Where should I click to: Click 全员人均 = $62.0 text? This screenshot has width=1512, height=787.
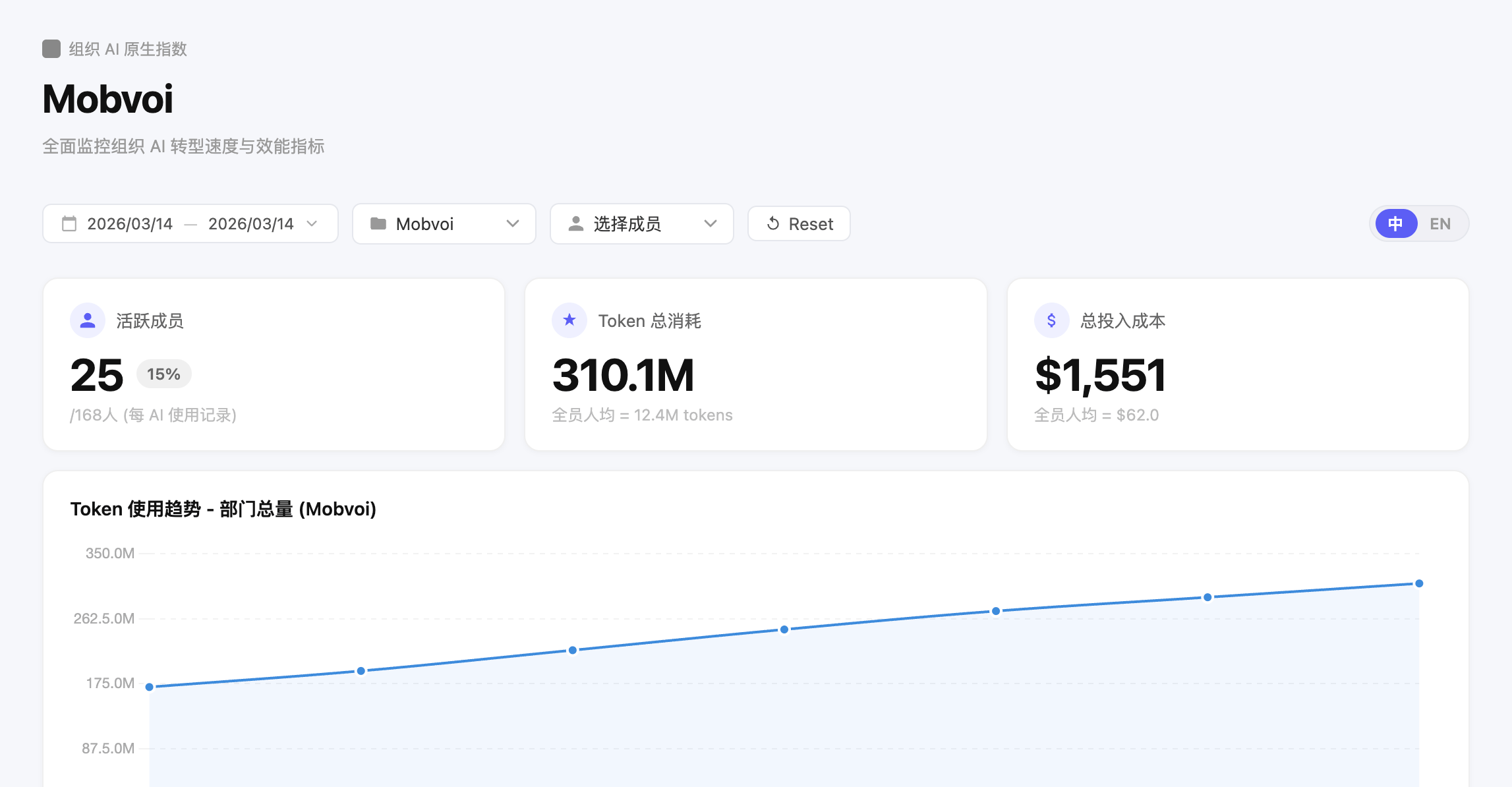1097,415
